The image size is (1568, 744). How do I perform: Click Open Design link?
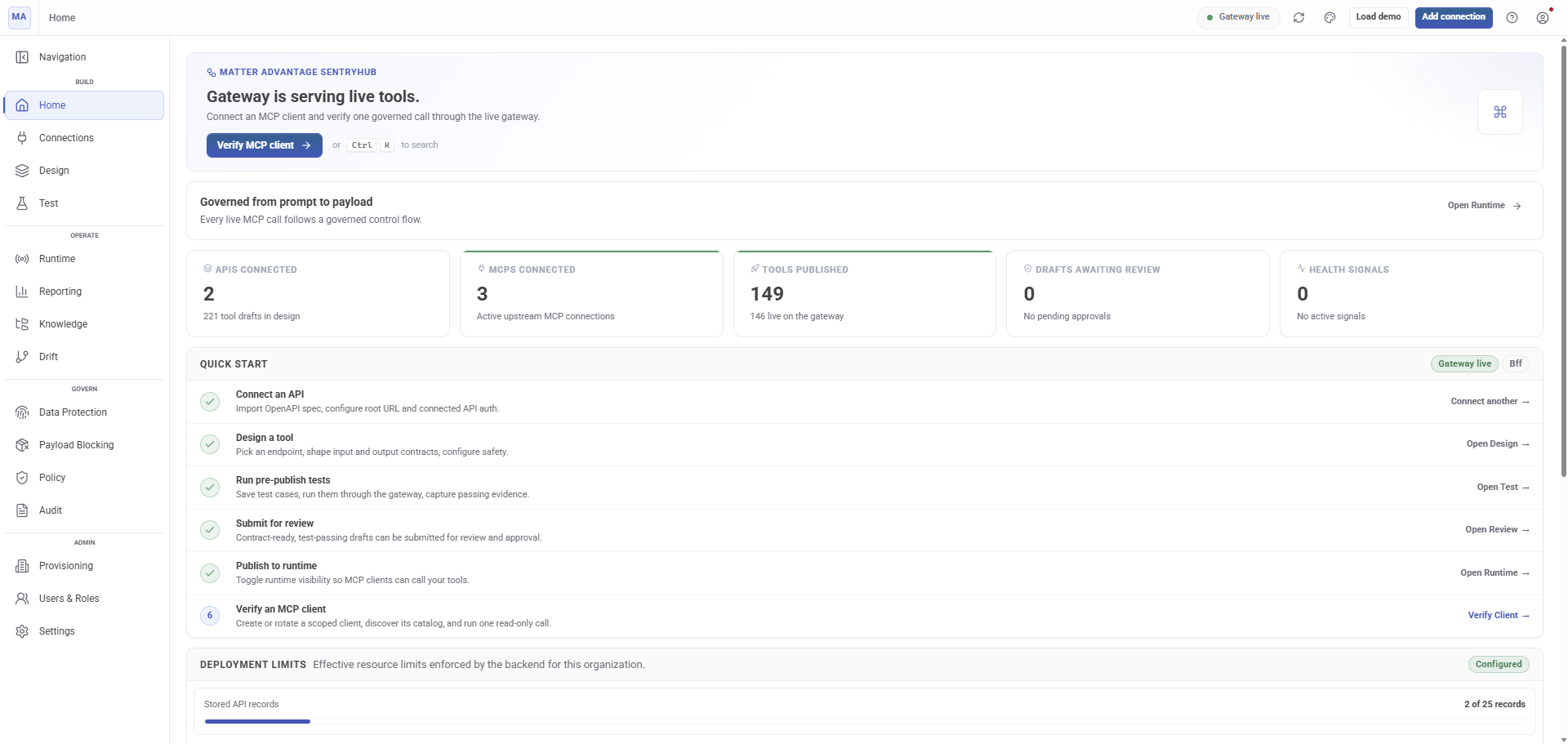click(x=1498, y=444)
